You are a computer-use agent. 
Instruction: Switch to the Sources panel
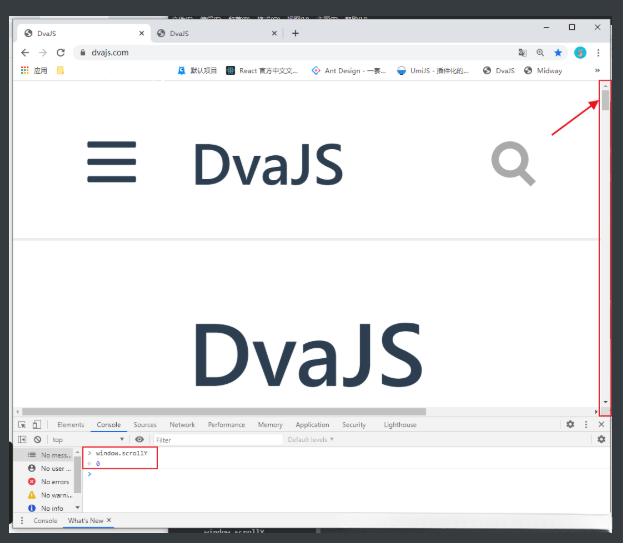pos(145,425)
